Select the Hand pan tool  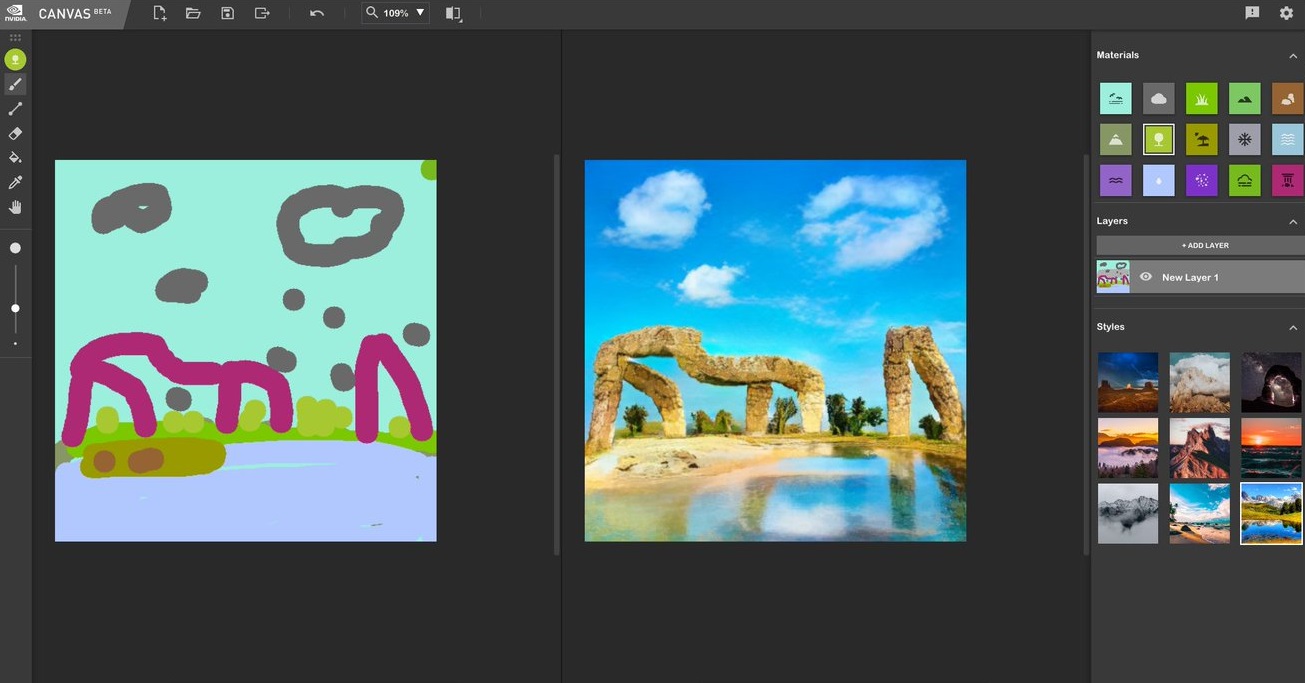(15, 207)
